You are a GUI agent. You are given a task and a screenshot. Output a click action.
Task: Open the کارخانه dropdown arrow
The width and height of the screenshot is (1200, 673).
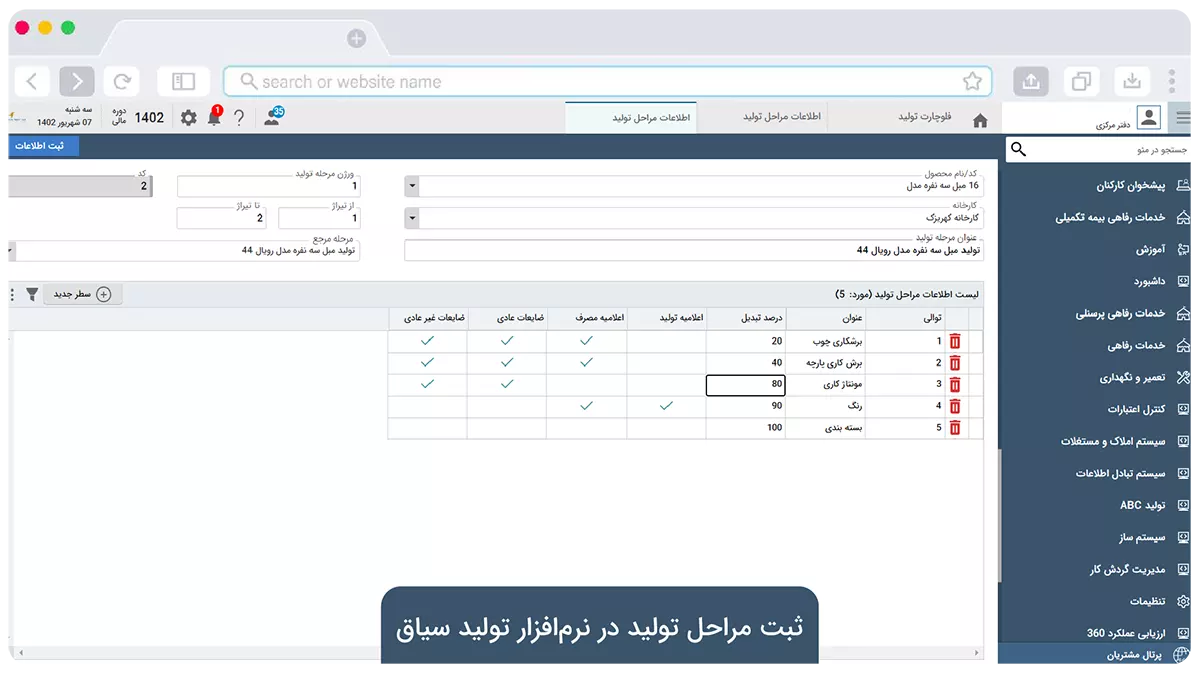pyautogui.click(x=412, y=217)
